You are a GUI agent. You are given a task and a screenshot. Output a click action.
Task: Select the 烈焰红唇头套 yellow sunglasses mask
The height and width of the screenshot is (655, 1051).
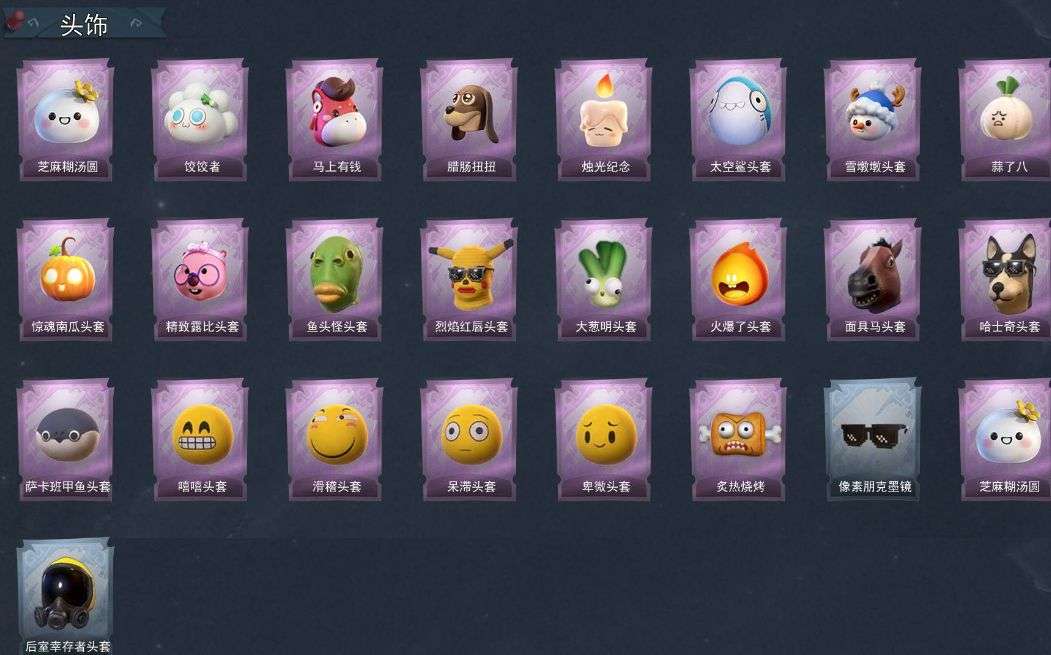tap(469, 280)
